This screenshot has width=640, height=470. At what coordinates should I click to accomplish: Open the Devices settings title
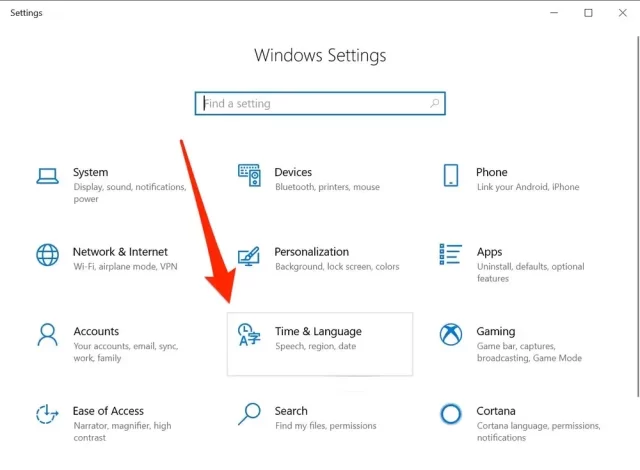pyautogui.click(x=293, y=172)
